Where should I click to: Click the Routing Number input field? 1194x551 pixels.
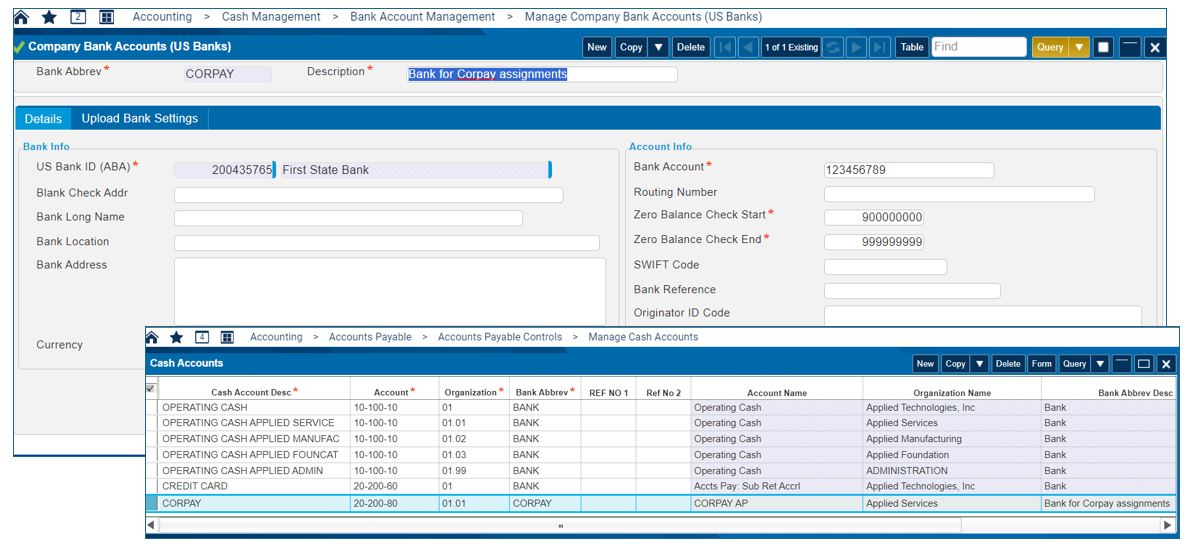(958, 194)
